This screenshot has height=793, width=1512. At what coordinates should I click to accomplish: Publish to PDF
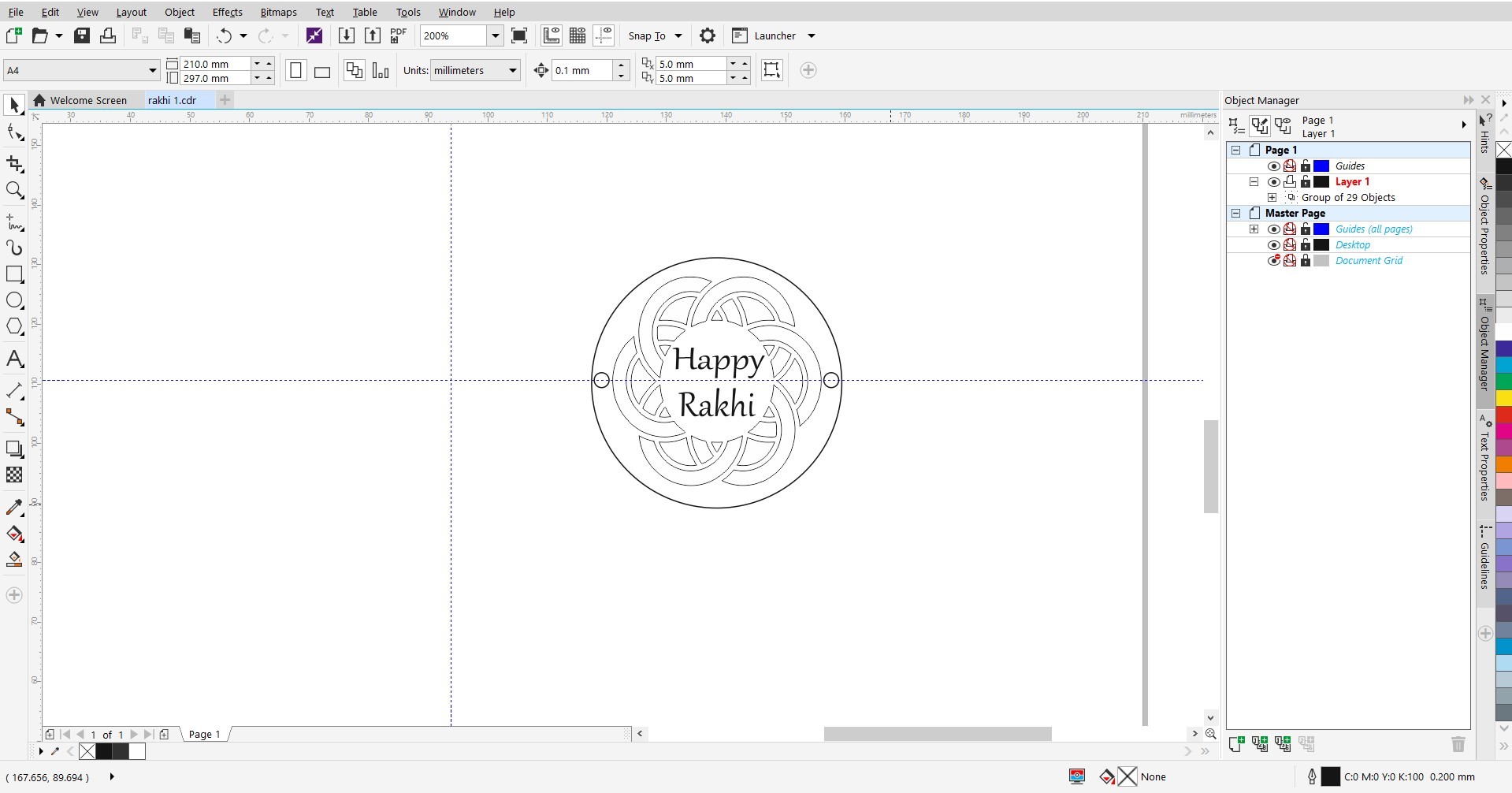pos(399,35)
